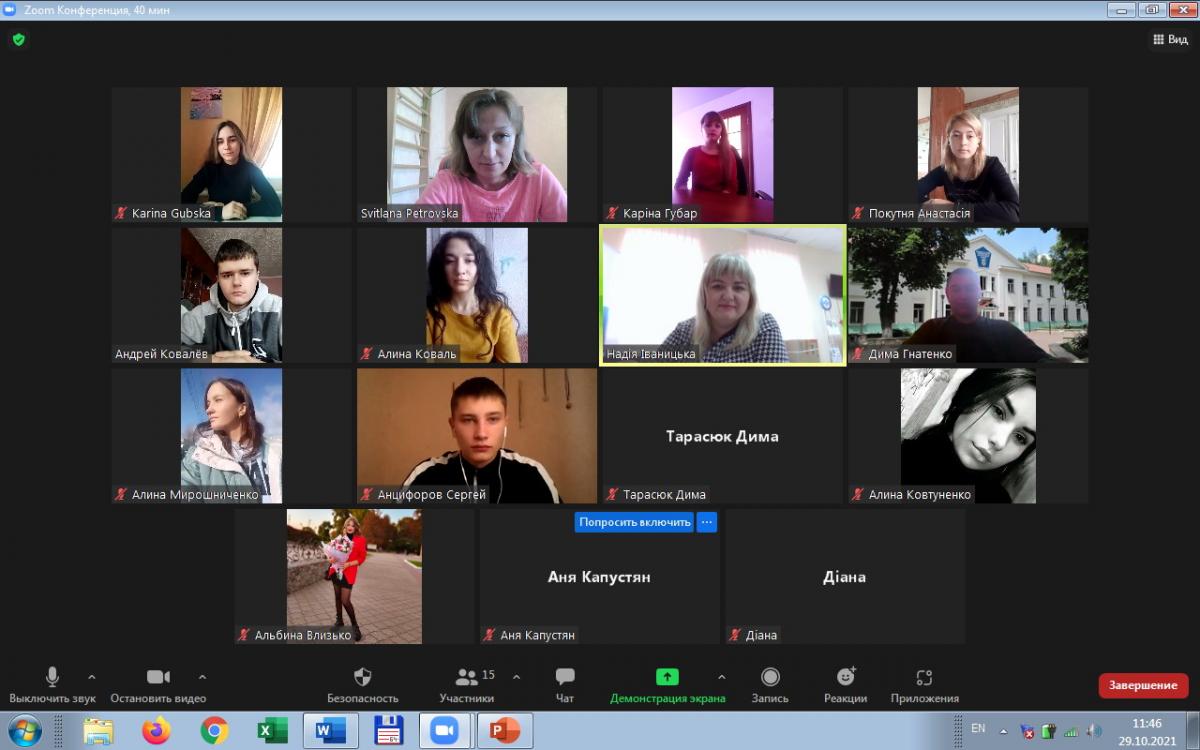Switch to Zoom taskbar button
Image resolution: width=1200 pixels, height=750 pixels.
(446, 731)
